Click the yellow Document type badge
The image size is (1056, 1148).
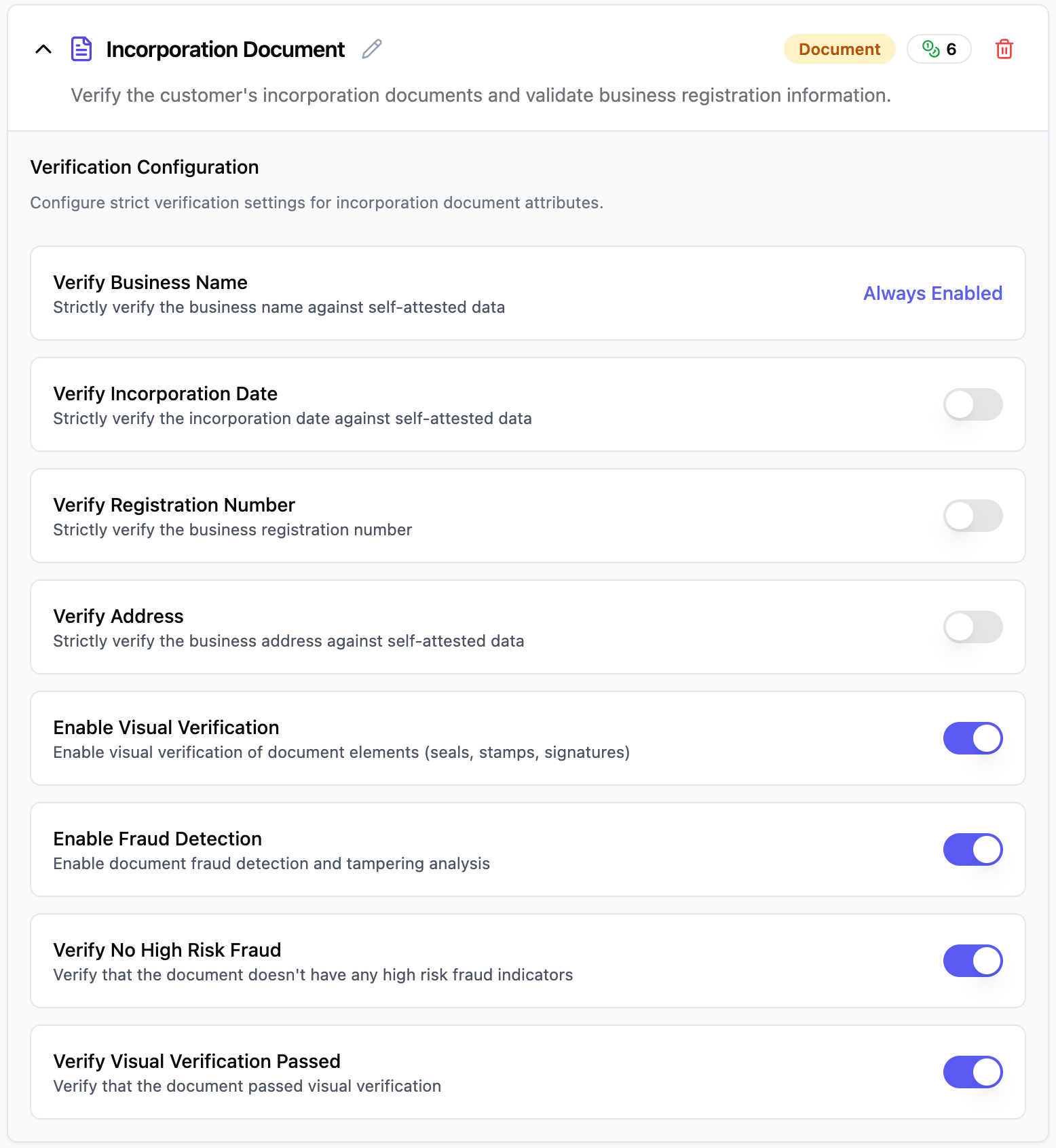coord(839,50)
